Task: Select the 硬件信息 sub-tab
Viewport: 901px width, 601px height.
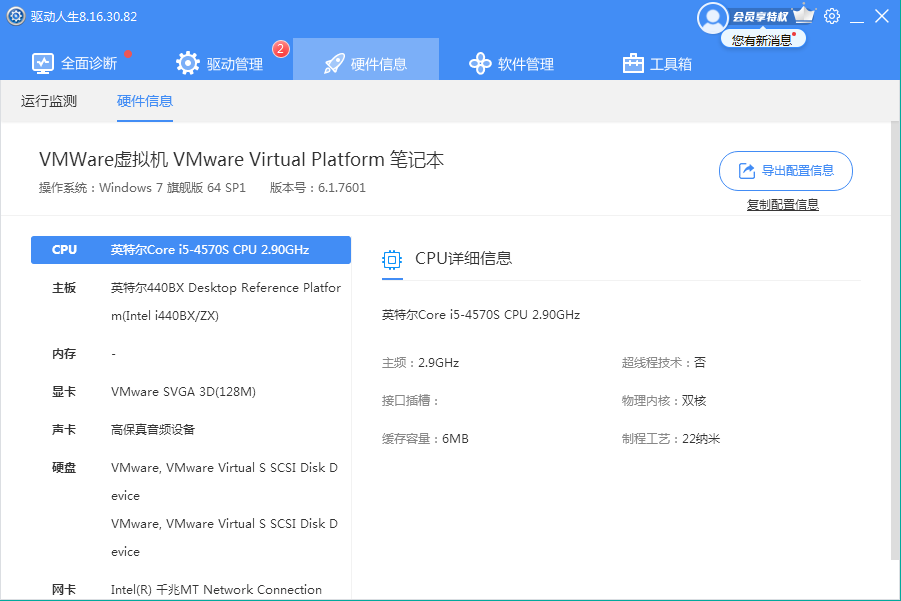Action: point(145,101)
